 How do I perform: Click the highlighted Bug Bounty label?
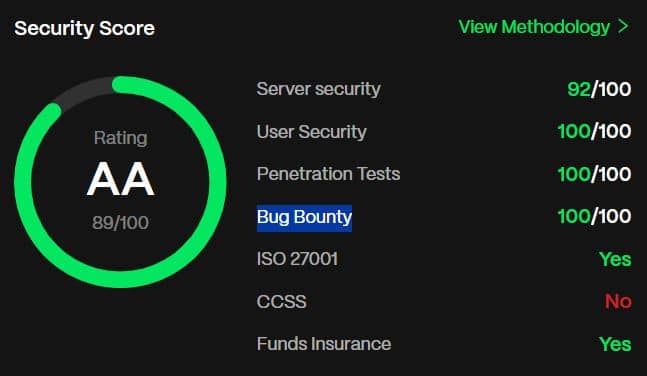[x=305, y=218]
